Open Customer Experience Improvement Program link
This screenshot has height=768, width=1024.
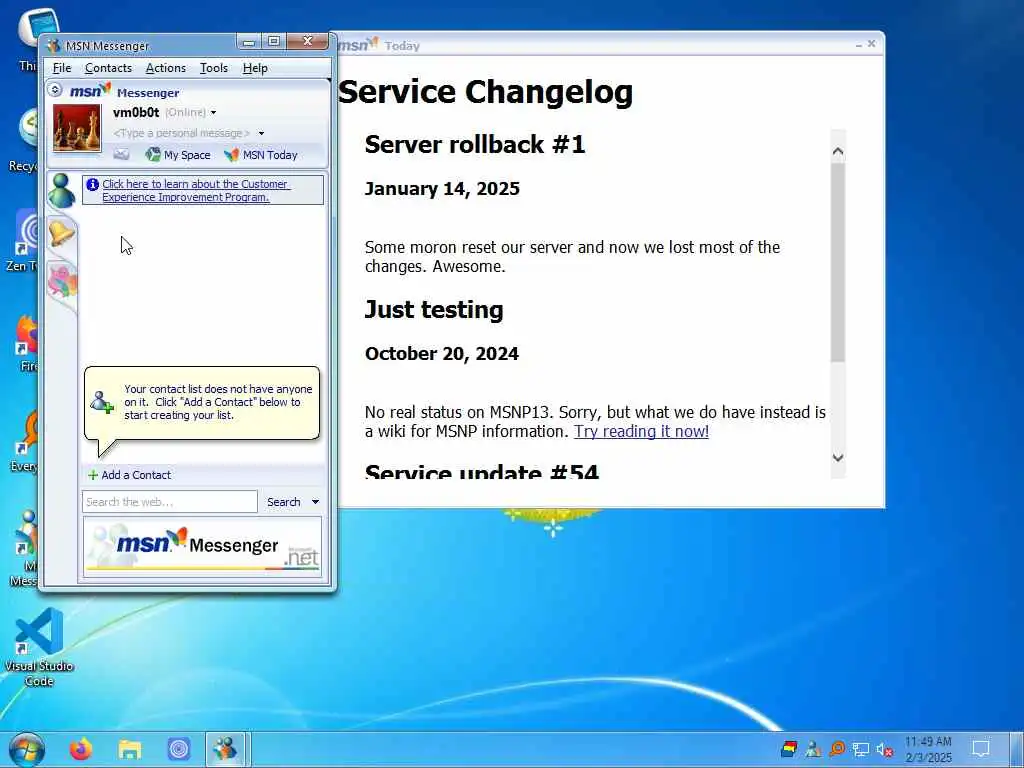(x=195, y=191)
